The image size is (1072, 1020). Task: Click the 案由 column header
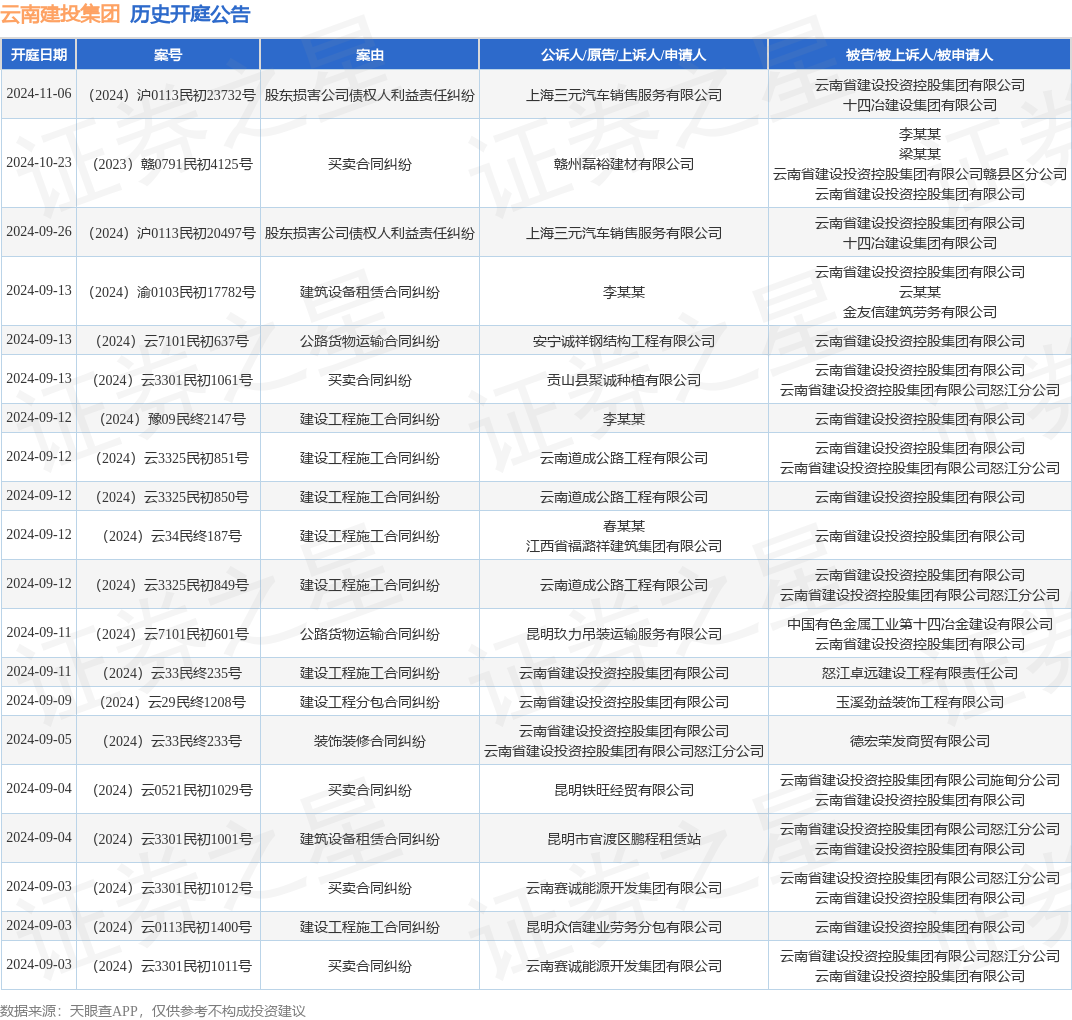point(370,55)
